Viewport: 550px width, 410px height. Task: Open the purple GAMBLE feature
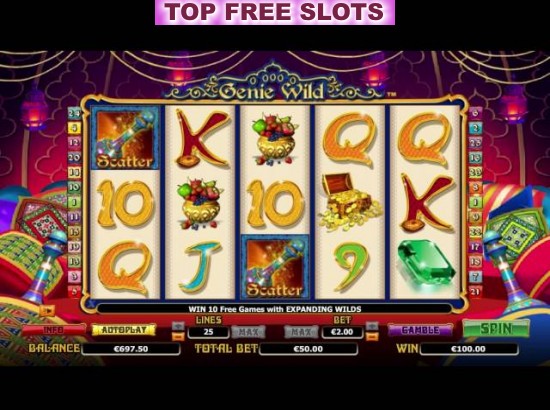pos(420,330)
